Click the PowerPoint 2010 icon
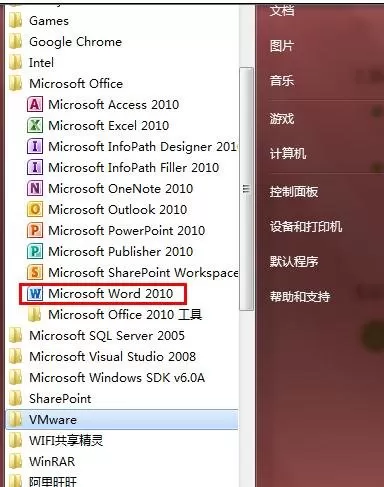 [35, 231]
